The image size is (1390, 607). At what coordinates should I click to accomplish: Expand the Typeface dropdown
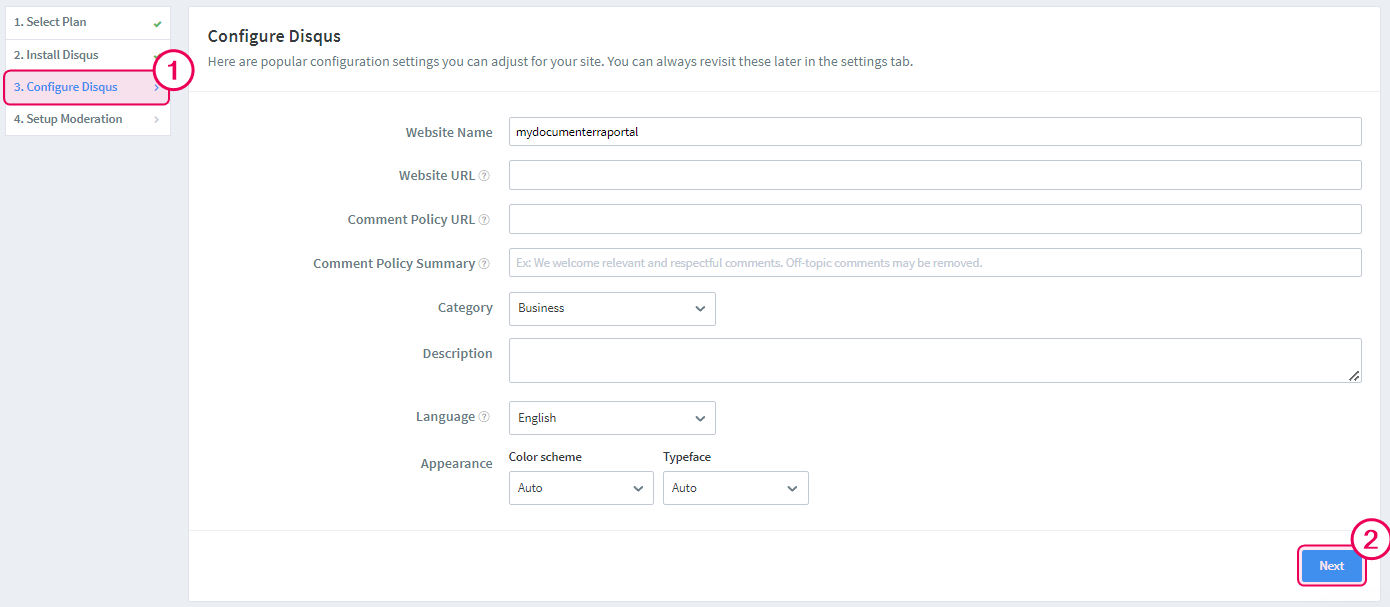[735, 488]
